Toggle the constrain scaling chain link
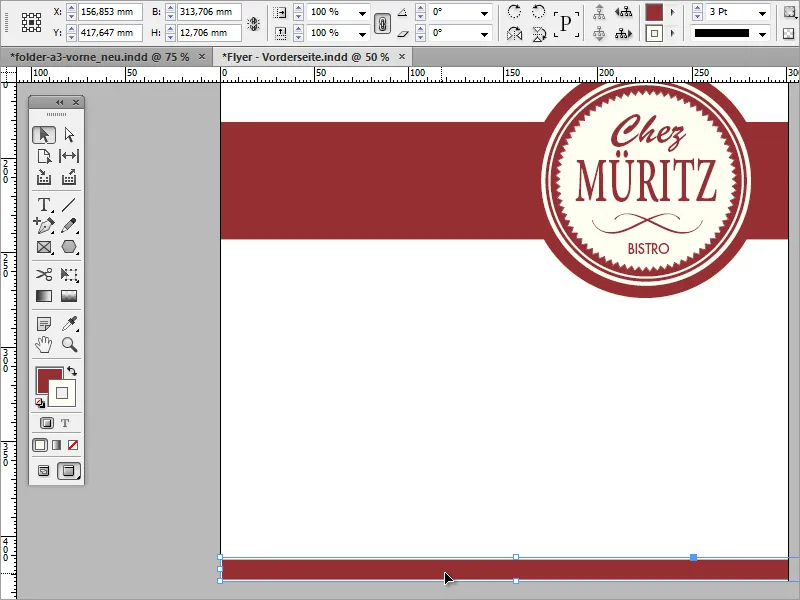 [382, 23]
